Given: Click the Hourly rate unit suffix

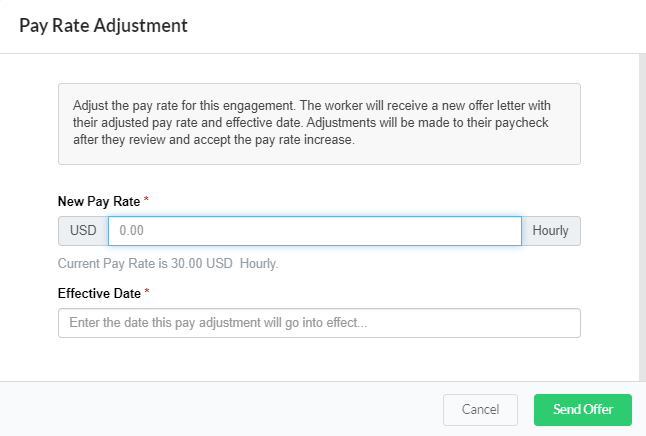Looking at the screenshot, I should click(x=550, y=231).
